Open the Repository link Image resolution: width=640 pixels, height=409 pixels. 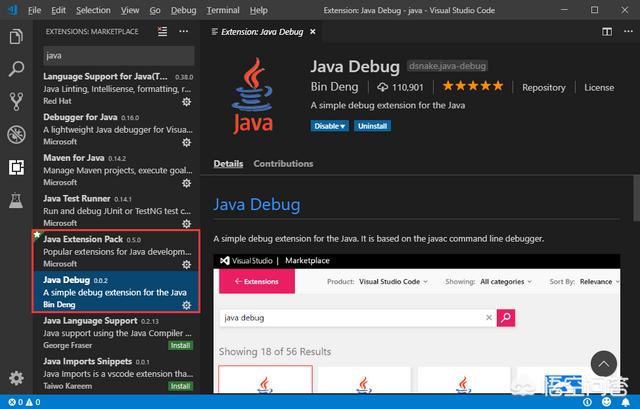coord(543,88)
